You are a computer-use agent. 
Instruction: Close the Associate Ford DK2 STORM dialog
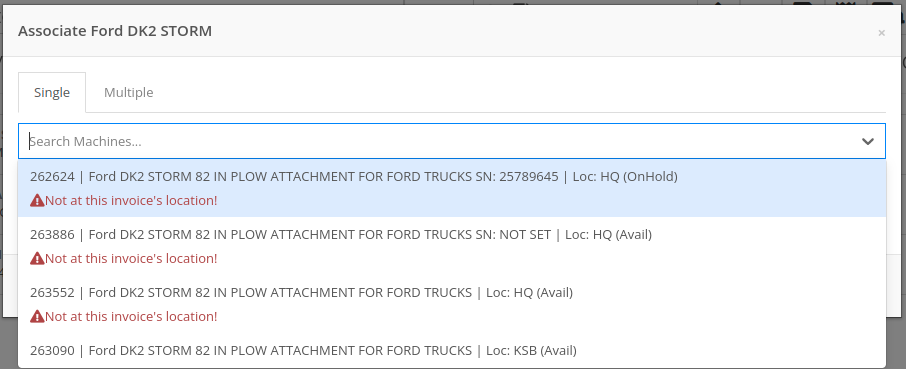coord(881,33)
